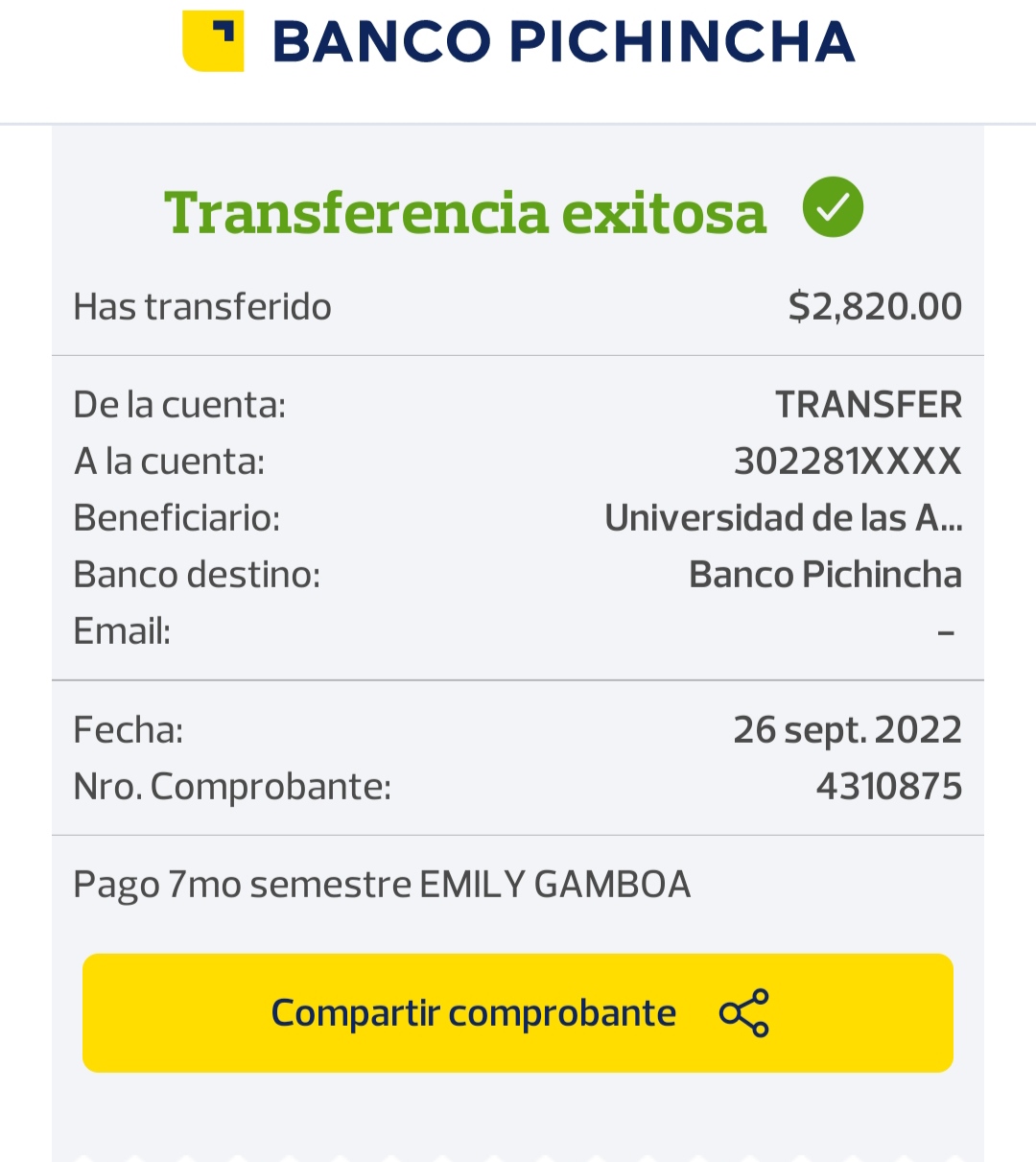Image resolution: width=1036 pixels, height=1162 pixels.
Task: Click the BANCO PICHINCHA header title
Action: tap(563, 42)
